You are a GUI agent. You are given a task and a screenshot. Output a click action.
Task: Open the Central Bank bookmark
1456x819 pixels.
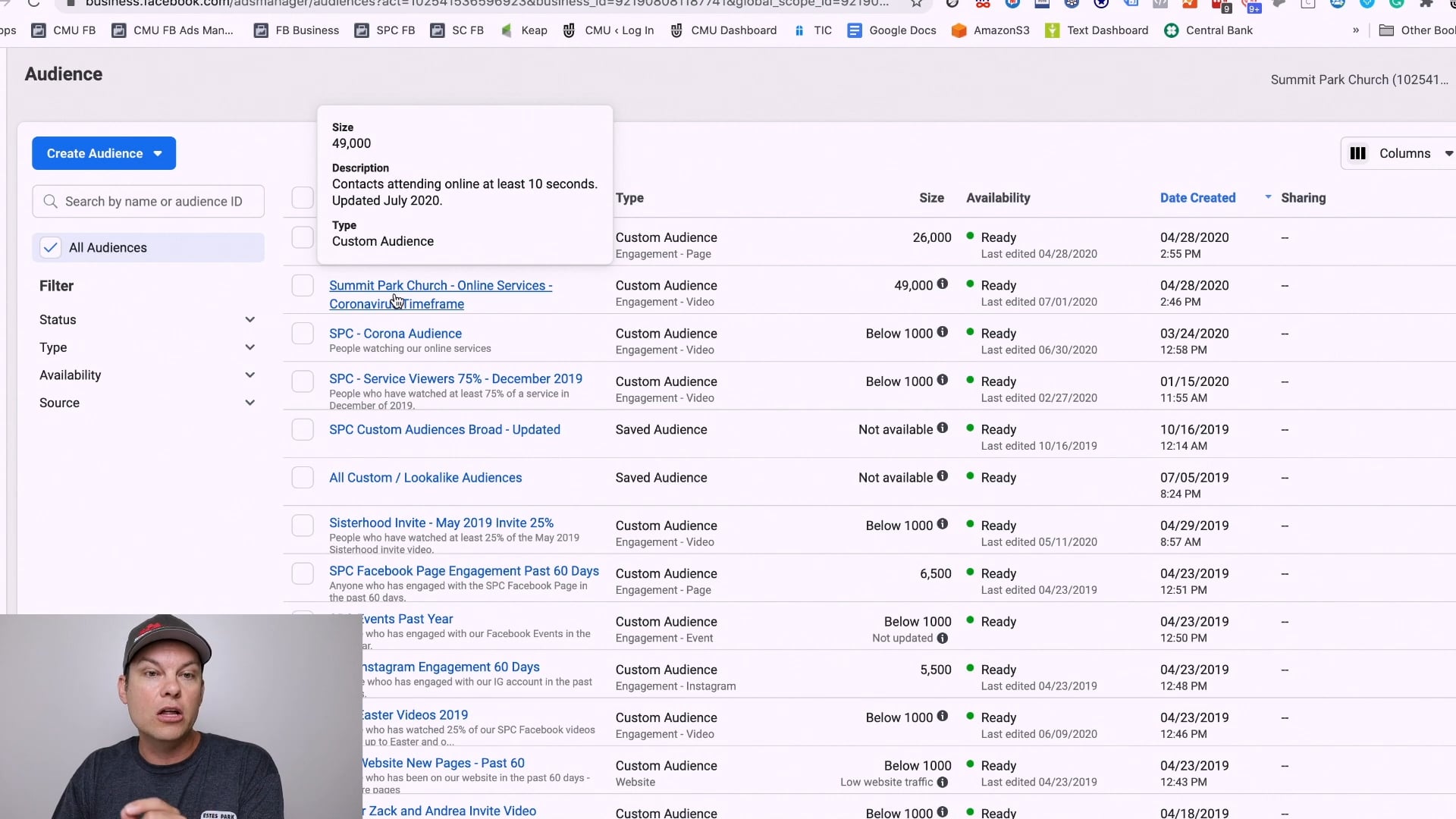1209,30
